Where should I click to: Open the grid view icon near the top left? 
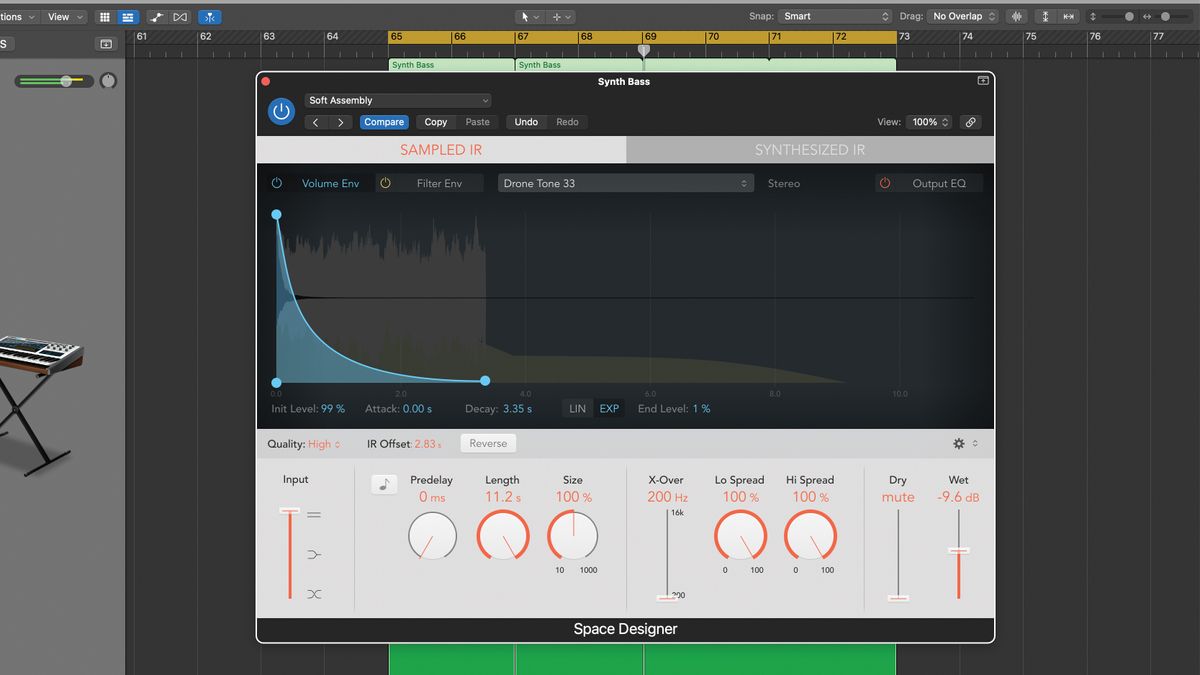(x=103, y=17)
